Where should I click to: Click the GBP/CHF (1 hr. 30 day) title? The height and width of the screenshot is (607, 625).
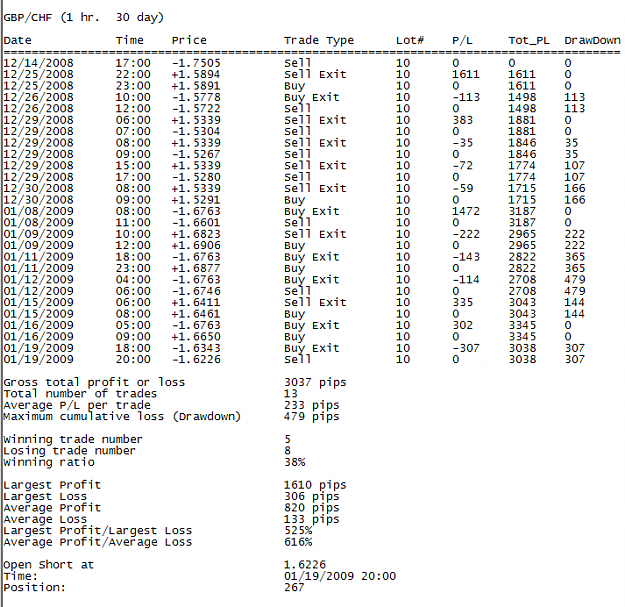click(x=84, y=18)
